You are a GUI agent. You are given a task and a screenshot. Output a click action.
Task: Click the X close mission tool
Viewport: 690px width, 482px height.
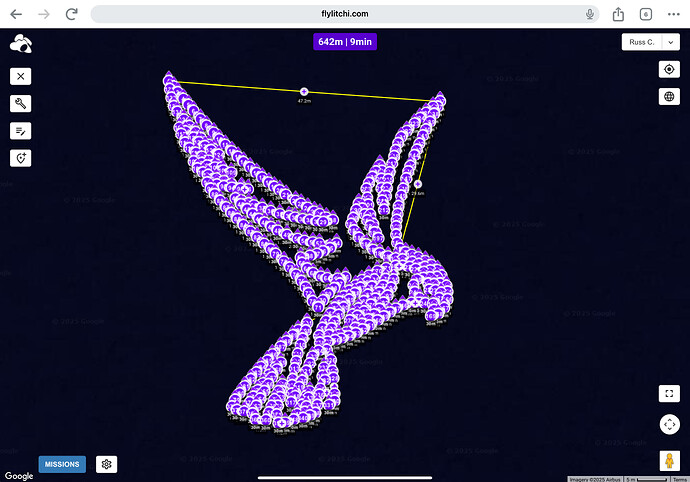[21, 76]
